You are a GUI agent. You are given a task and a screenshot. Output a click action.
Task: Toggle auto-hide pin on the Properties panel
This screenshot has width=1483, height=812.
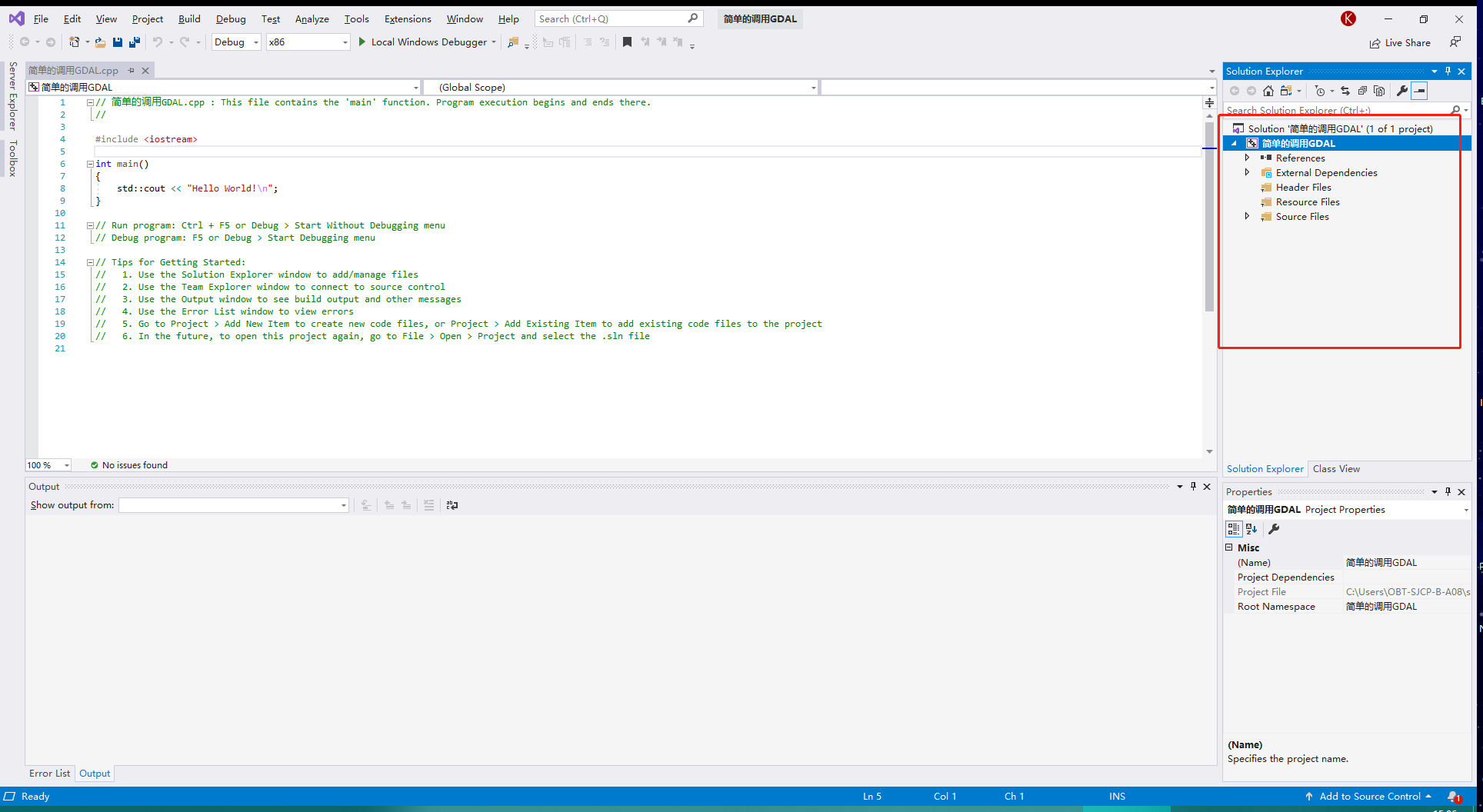click(x=1448, y=492)
